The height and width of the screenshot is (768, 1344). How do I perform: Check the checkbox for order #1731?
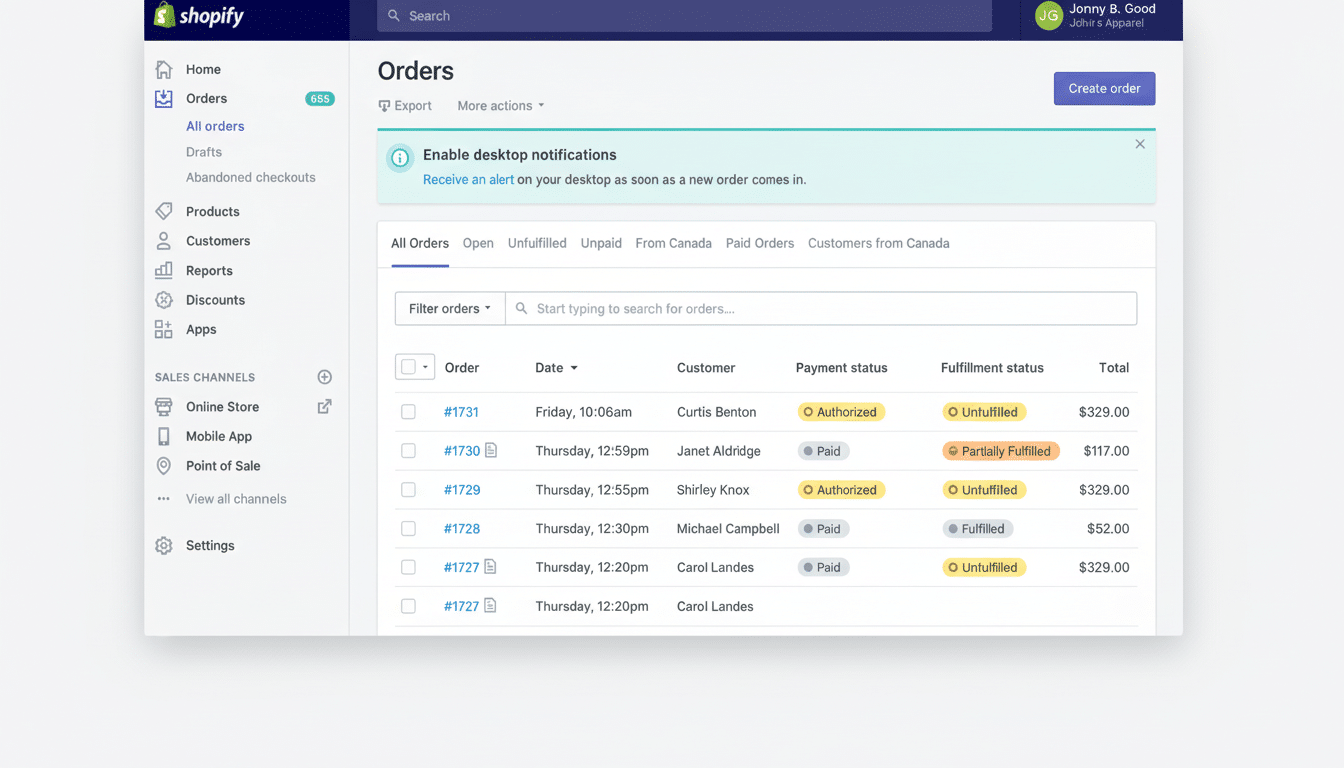point(408,411)
